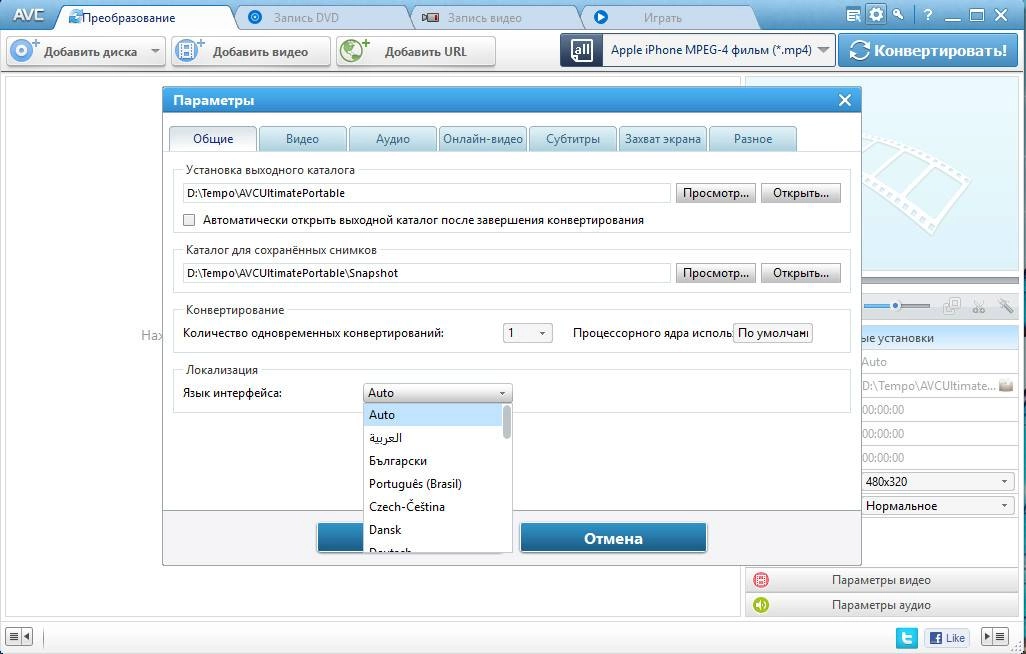
Task: Click the question mark help icon
Action: click(927, 15)
